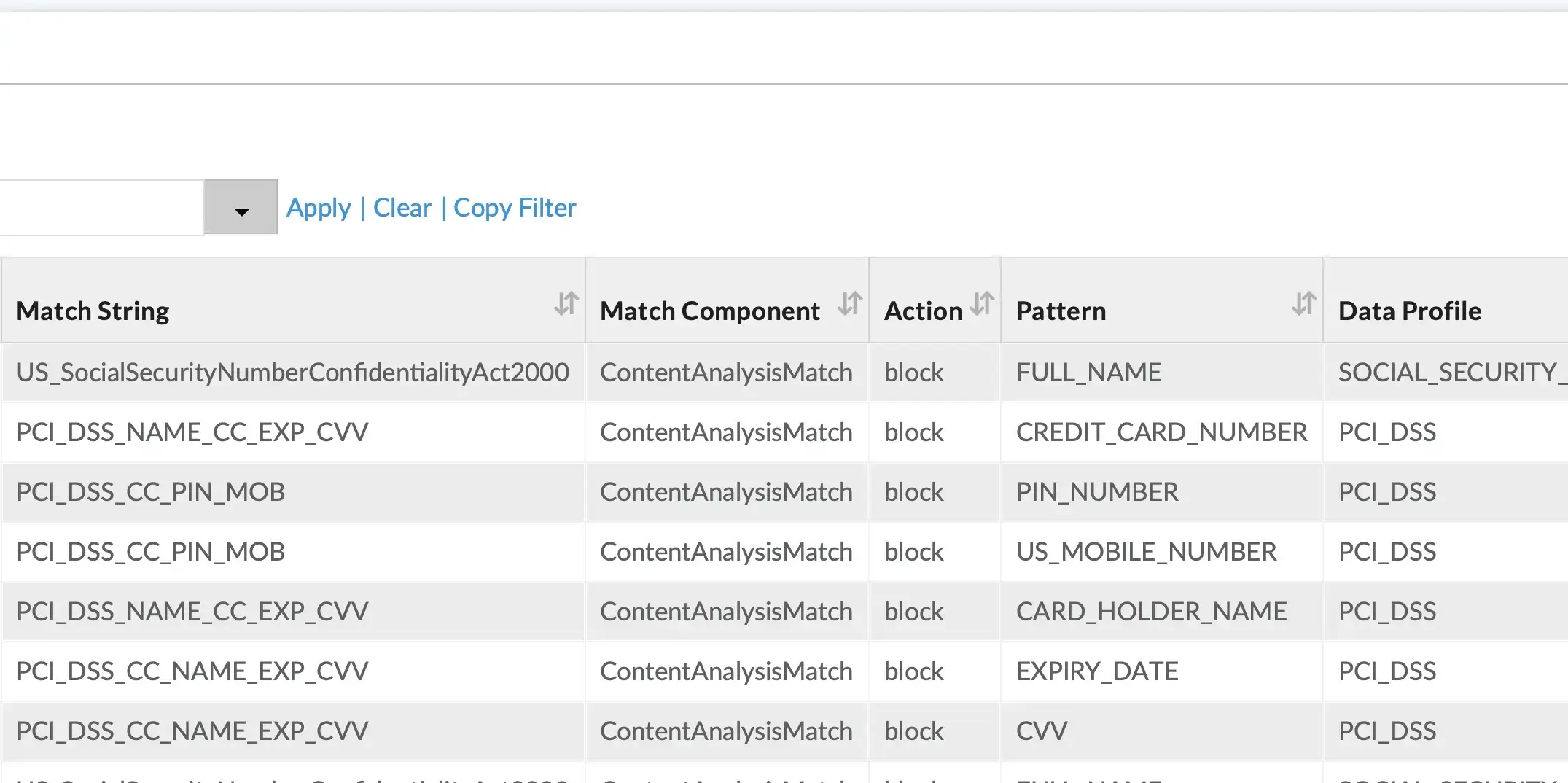Select the EXPIRY_DATE pattern row
The image size is (1568, 783).
pyautogui.click(x=1097, y=671)
